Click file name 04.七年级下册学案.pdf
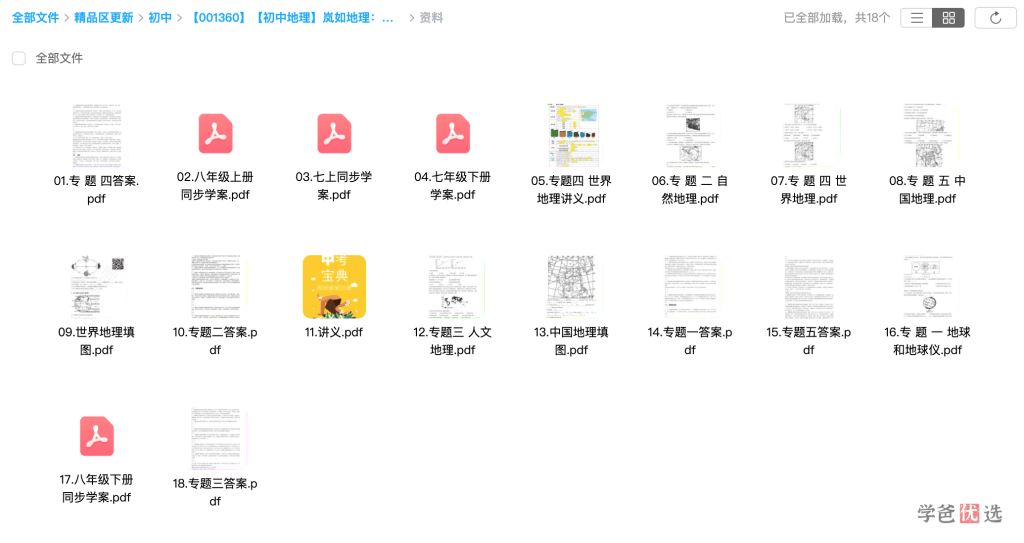 [x=453, y=186]
